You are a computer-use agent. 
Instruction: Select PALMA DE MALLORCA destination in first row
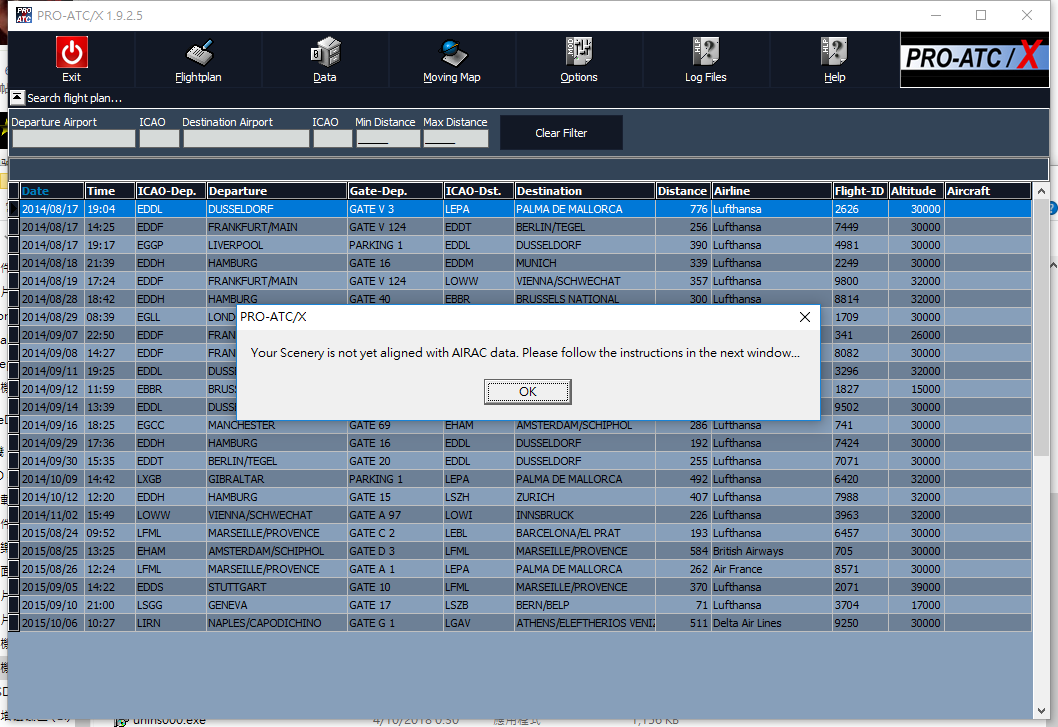(585, 209)
